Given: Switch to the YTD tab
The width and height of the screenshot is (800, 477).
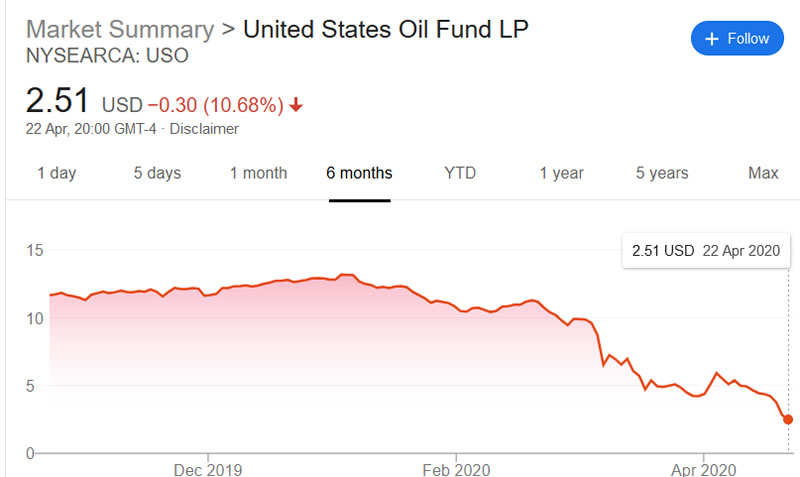Looking at the screenshot, I should click(x=460, y=173).
